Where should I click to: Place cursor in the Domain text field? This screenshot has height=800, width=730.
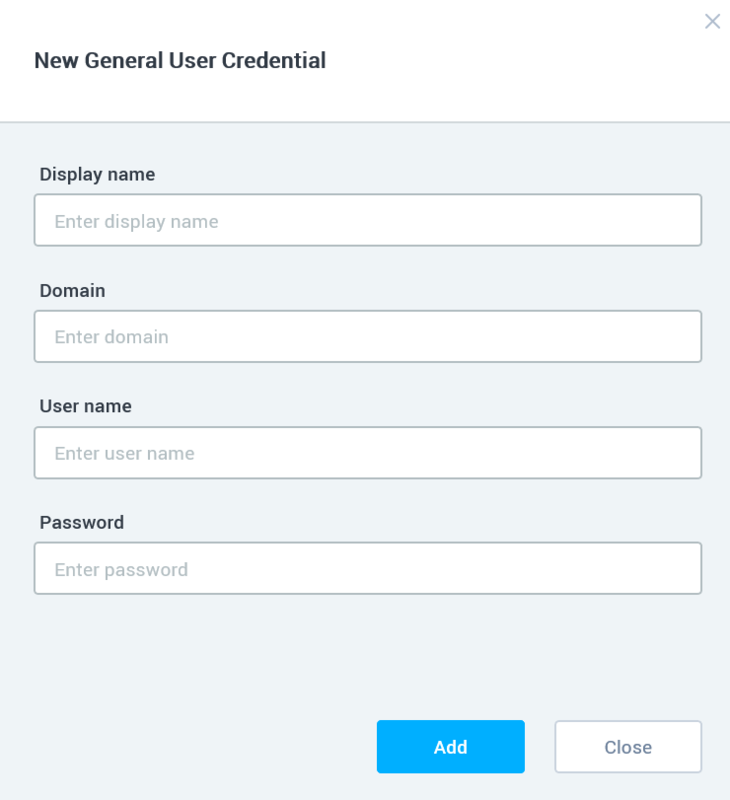click(x=368, y=336)
